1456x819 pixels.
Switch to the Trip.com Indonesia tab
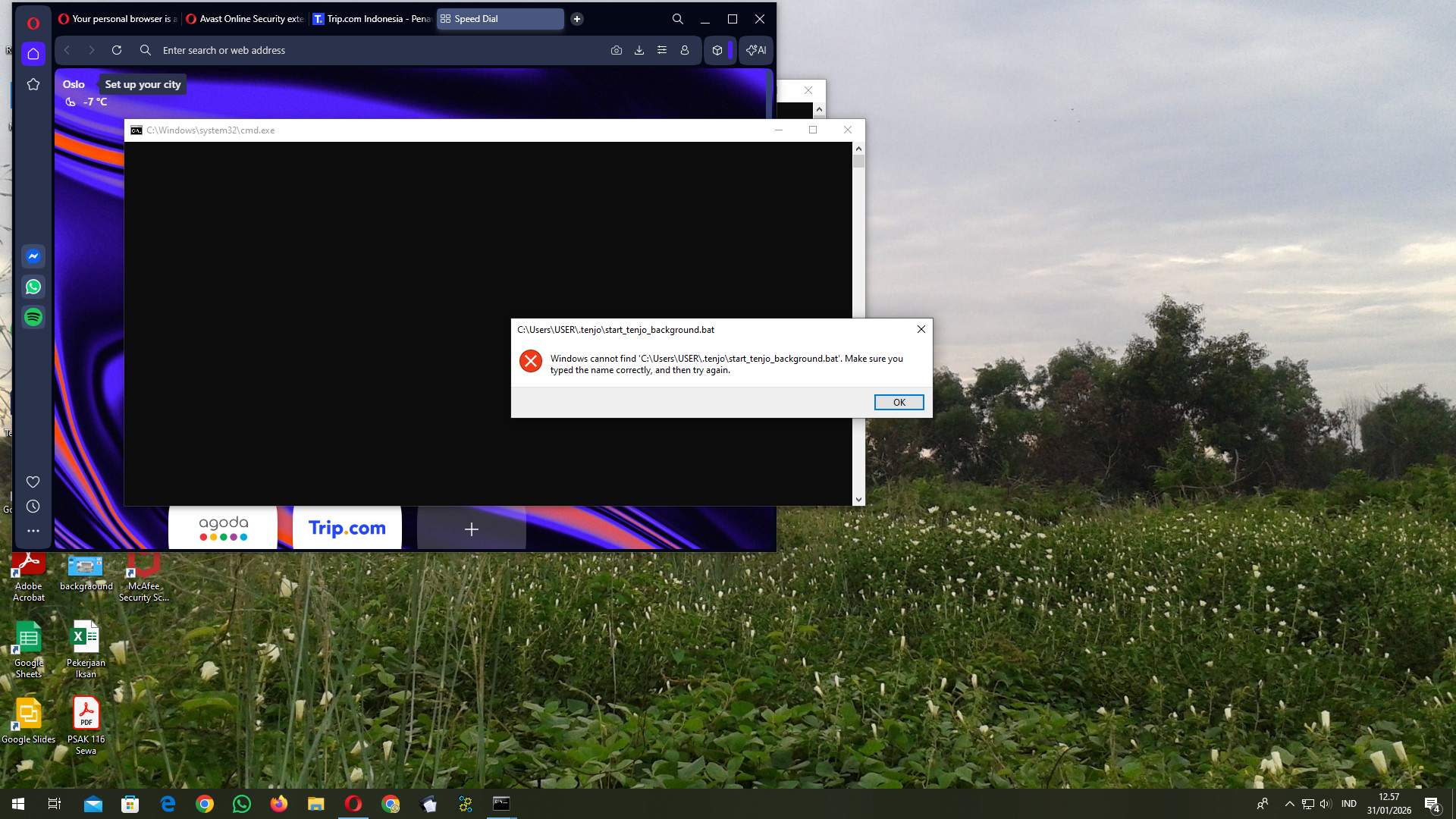(x=372, y=18)
